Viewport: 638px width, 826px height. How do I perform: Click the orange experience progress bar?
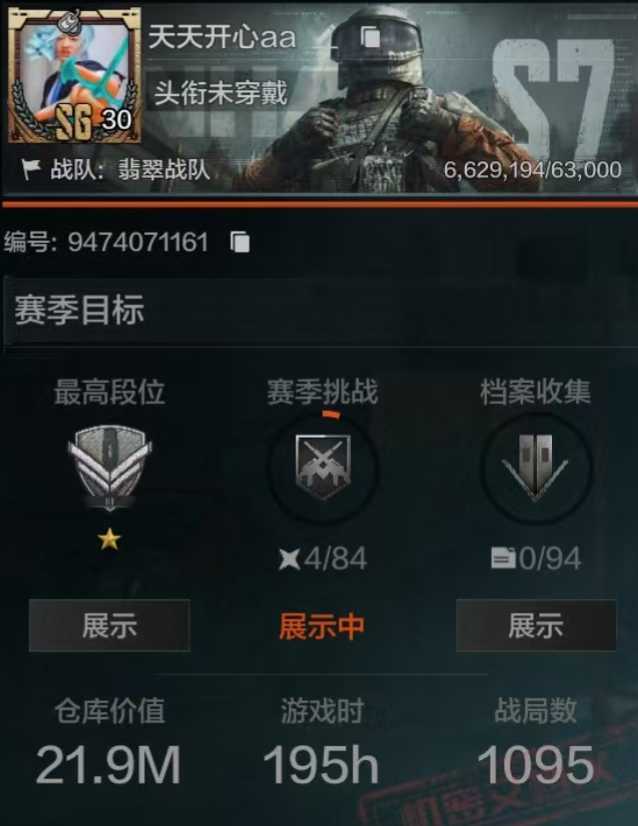click(x=319, y=203)
